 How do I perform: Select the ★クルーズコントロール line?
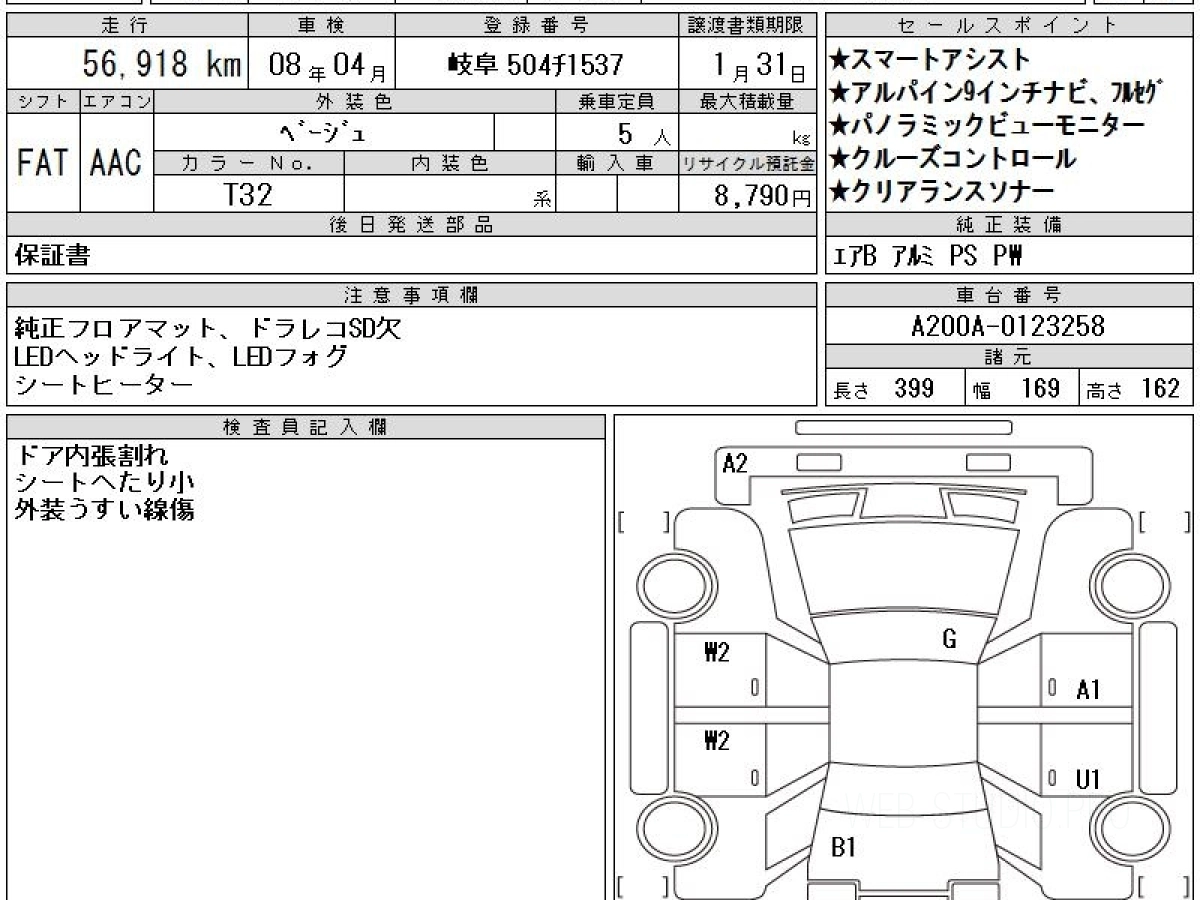click(953, 158)
